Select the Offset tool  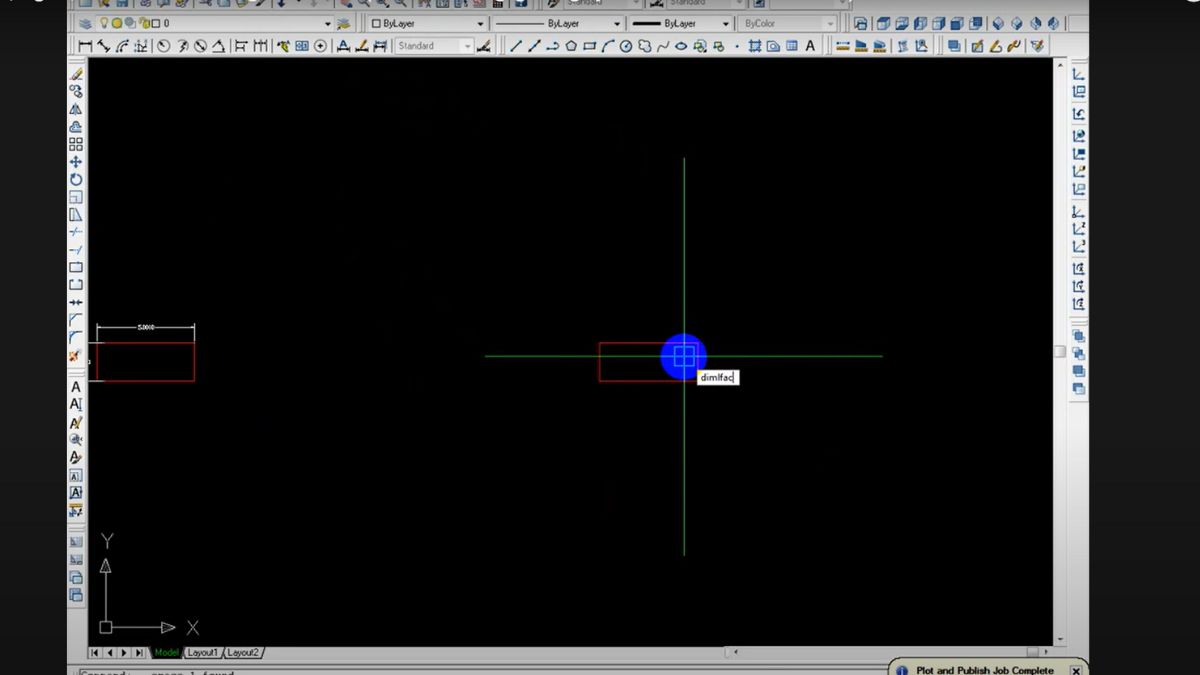click(76, 127)
